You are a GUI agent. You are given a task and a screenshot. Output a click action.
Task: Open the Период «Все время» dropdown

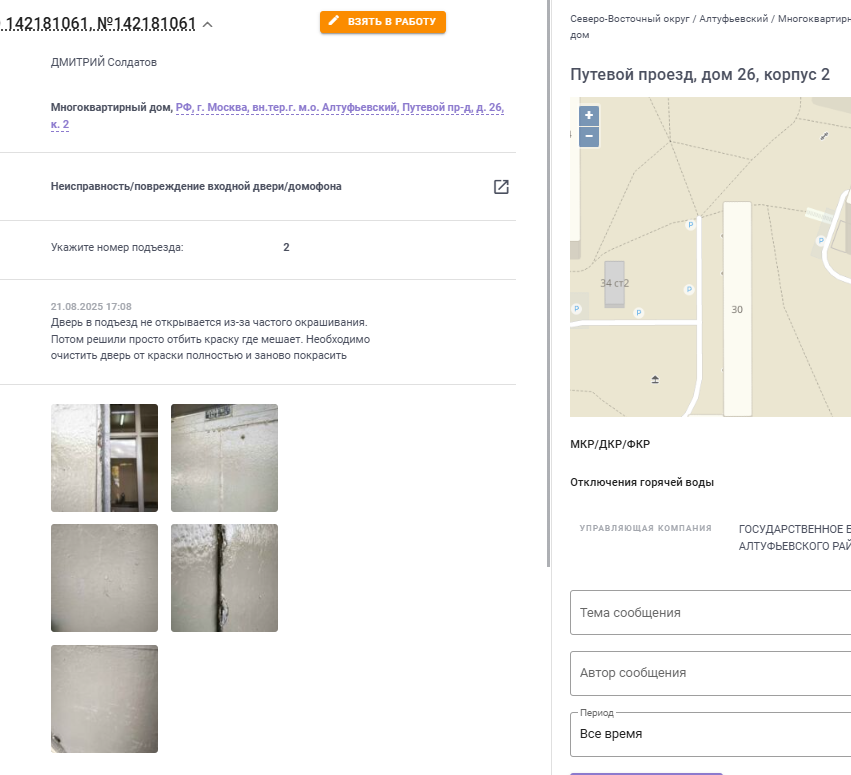pyautogui.click(x=710, y=734)
